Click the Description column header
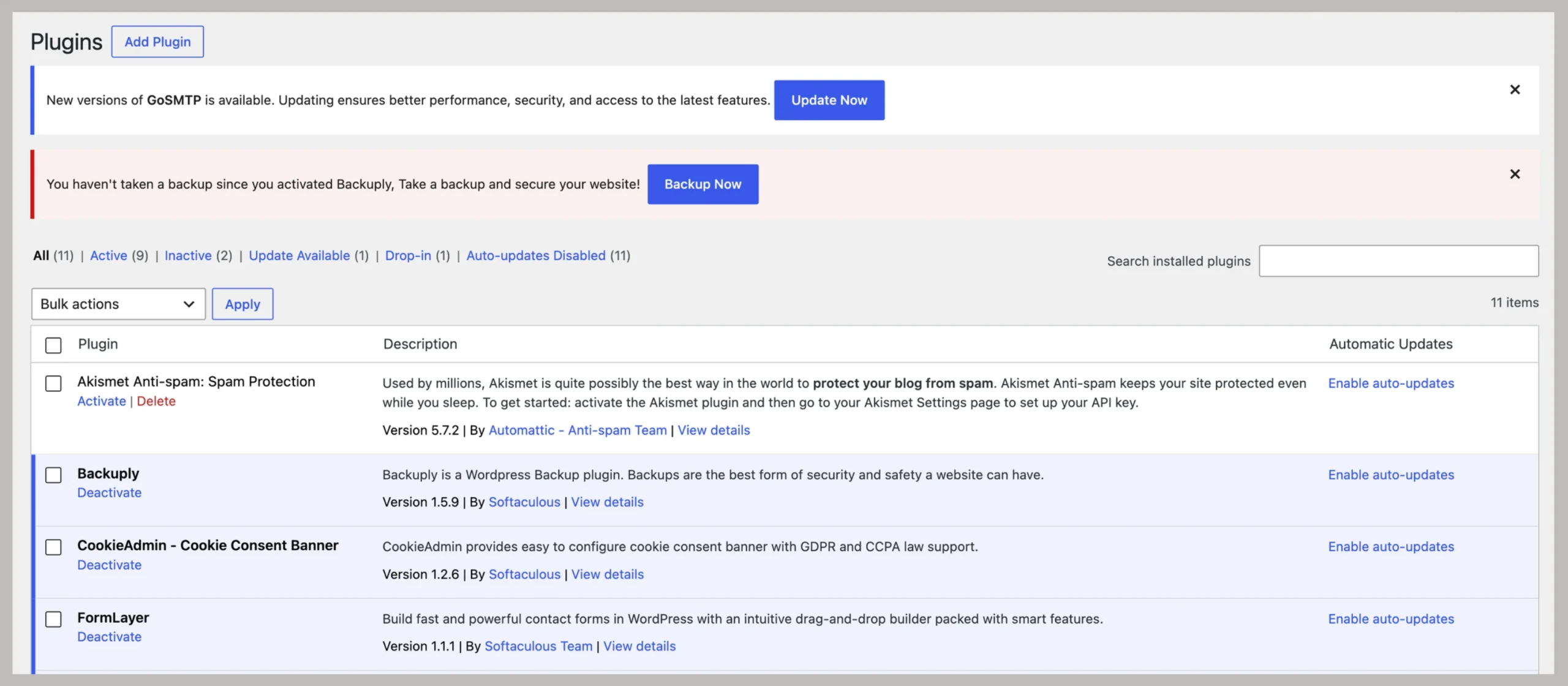 [x=420, y=344]
